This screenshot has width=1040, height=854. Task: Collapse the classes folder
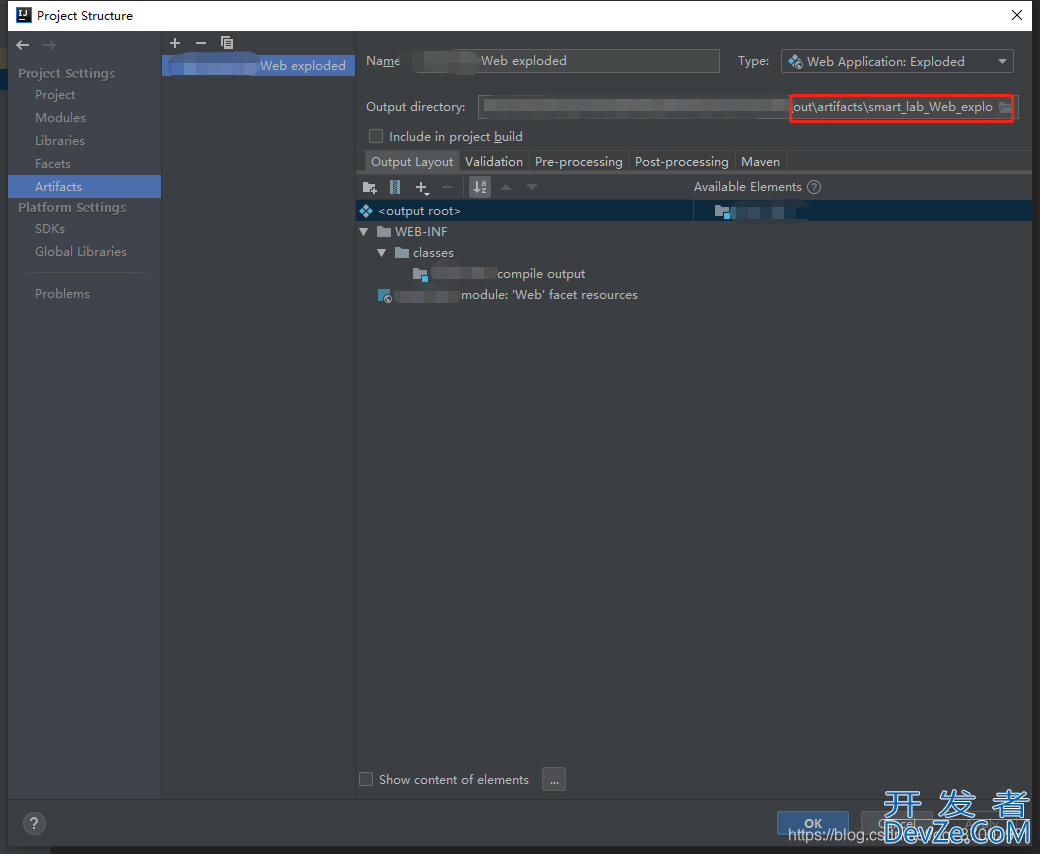381,253
